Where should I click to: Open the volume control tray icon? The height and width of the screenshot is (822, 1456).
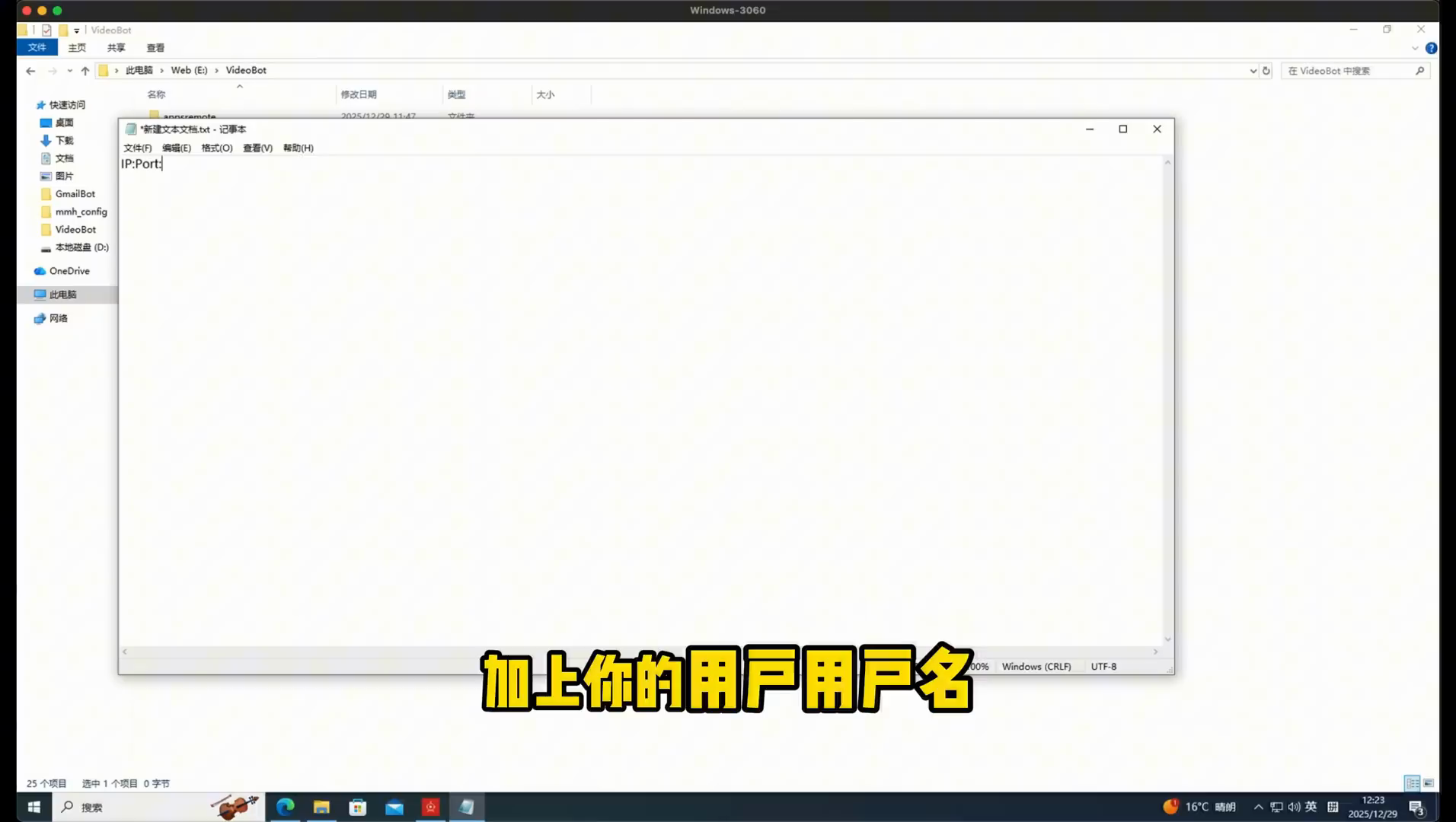[x=1294, y=807]
